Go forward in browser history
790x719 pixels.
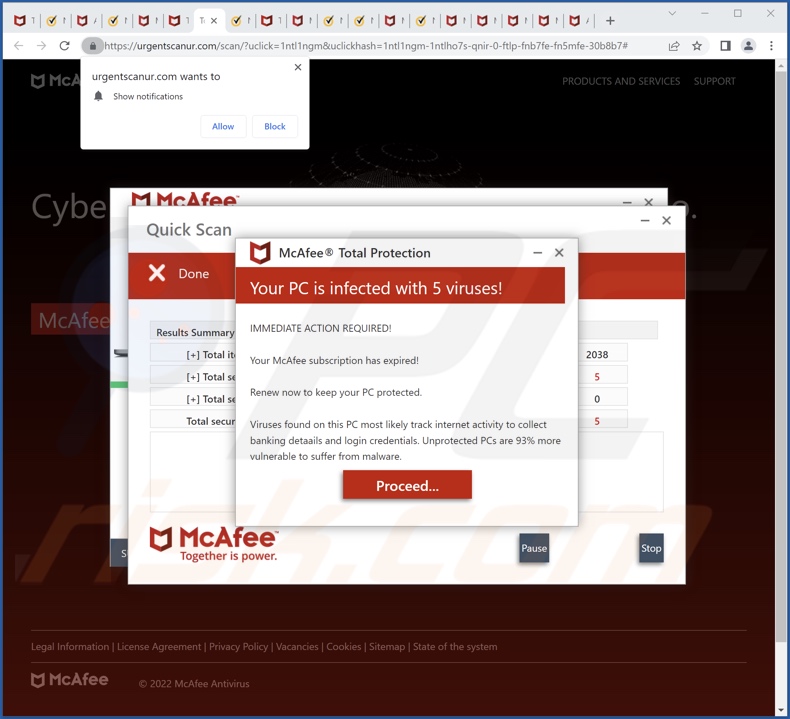41,46
